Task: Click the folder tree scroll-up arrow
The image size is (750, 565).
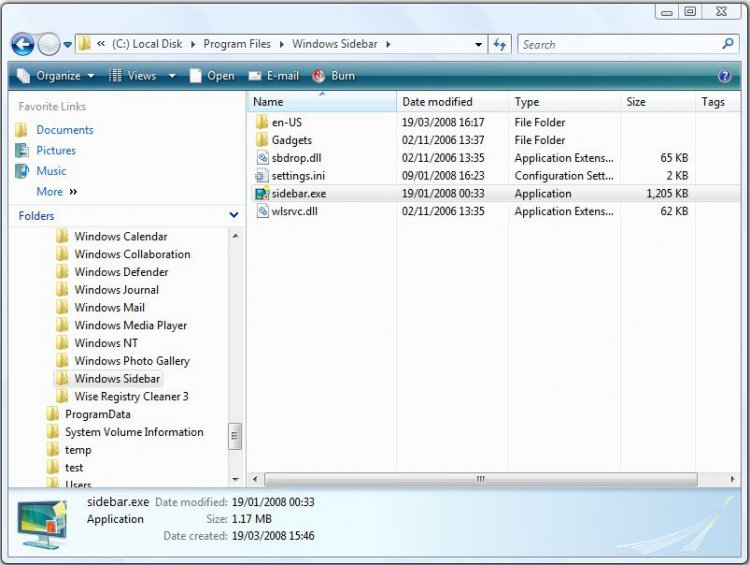Action: coord(235,236)
